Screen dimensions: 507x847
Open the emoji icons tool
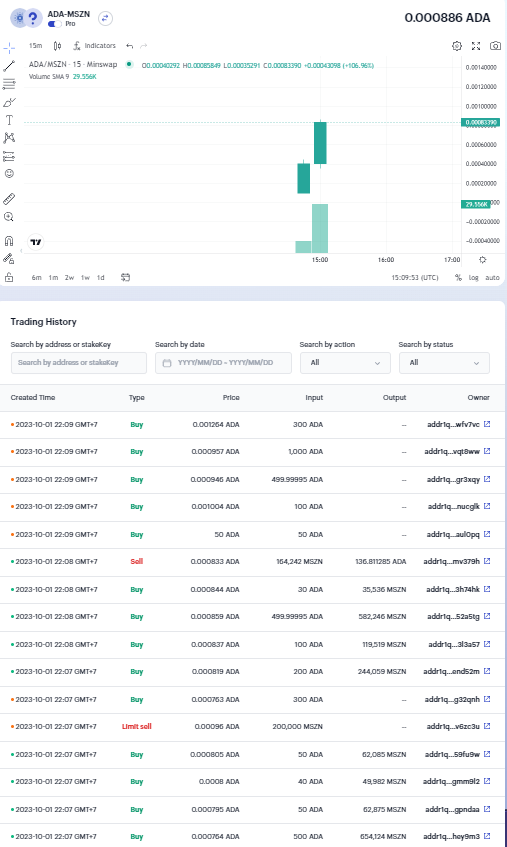pos(9,173)
